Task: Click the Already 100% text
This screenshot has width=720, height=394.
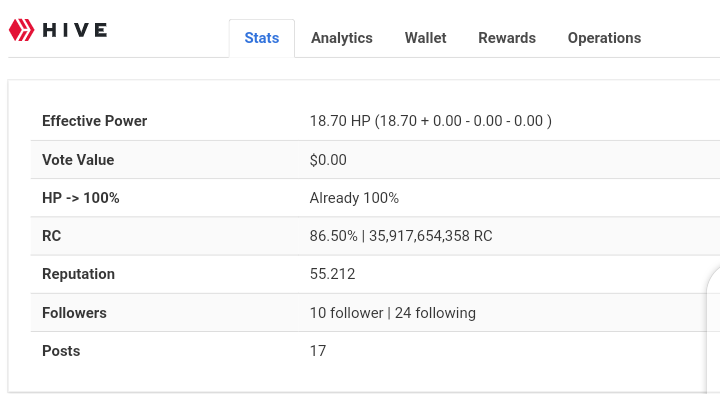Action: tap(354, 198)
